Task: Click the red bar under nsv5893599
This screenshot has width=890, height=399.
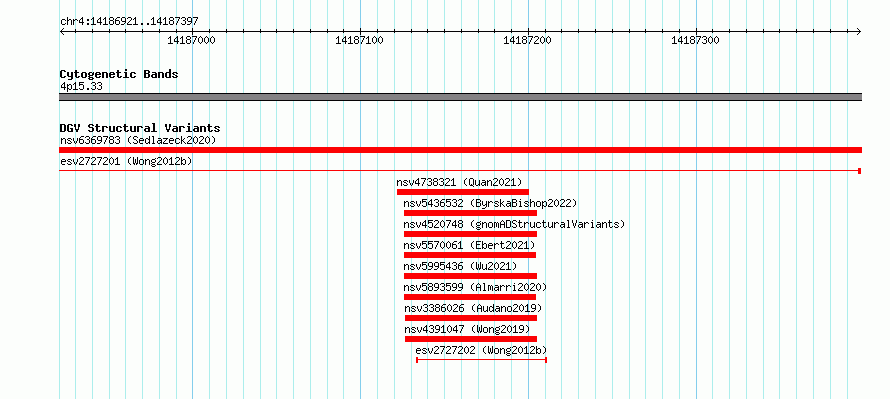Action: (x=469, y=297)
